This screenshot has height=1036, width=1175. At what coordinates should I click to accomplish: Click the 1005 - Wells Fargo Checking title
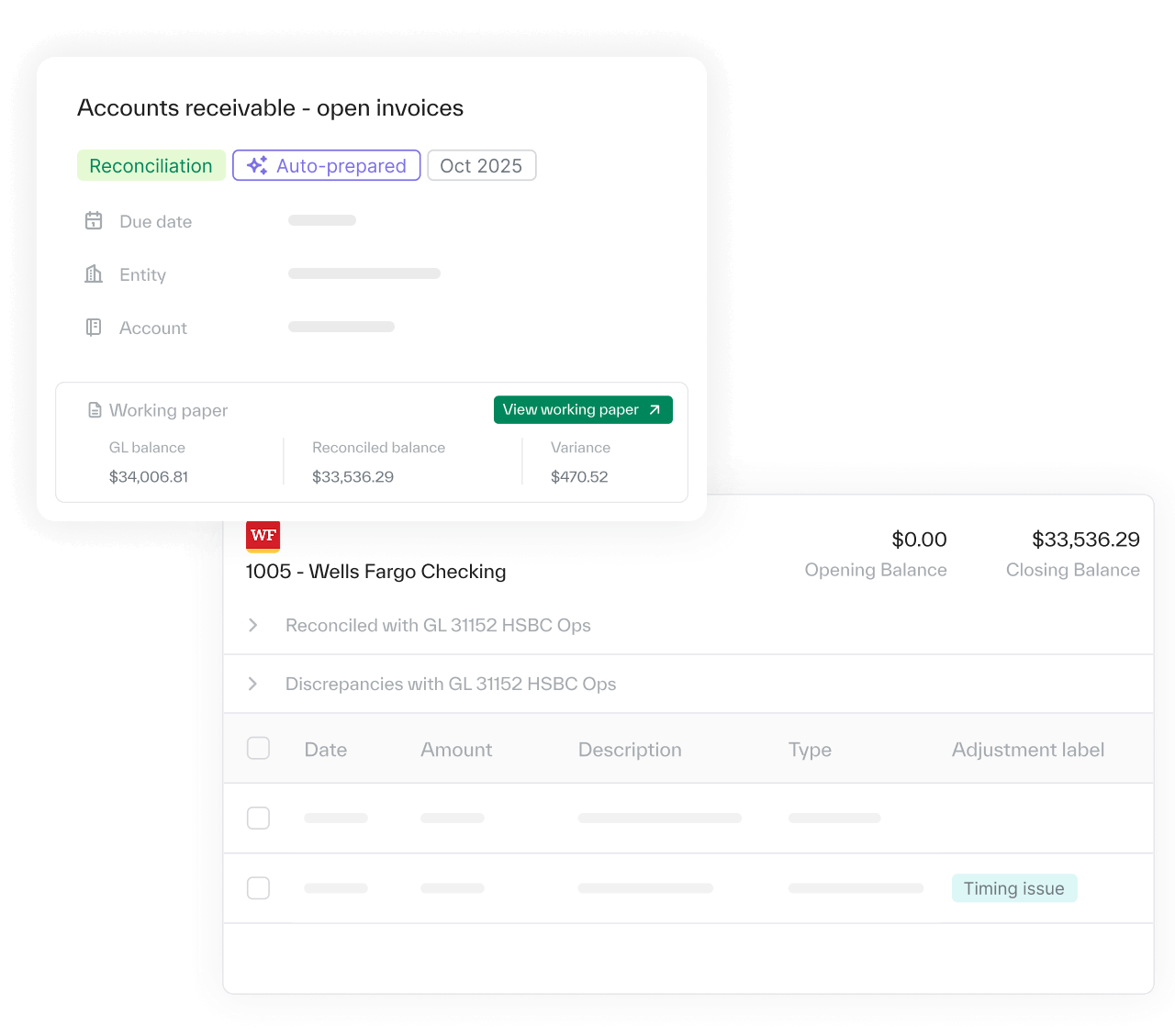coord(375,572)
